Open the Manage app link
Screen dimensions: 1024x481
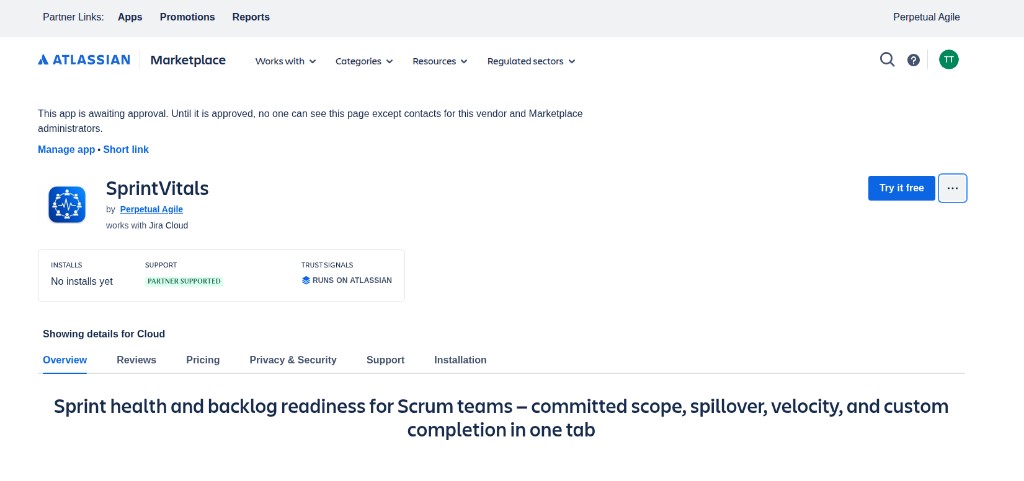[x=67, y=149]
